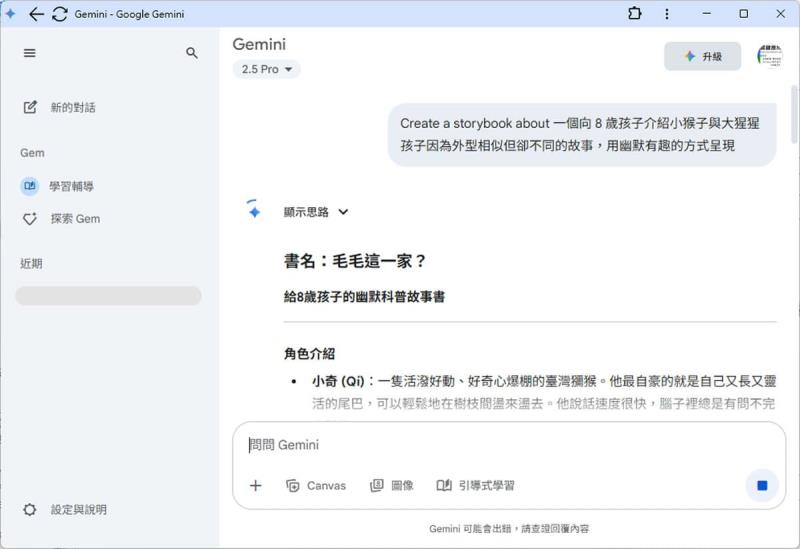This screenshot has height=549, width=800.
Task: Expand 顯示思路 thinking section
Action: point(316,212)
